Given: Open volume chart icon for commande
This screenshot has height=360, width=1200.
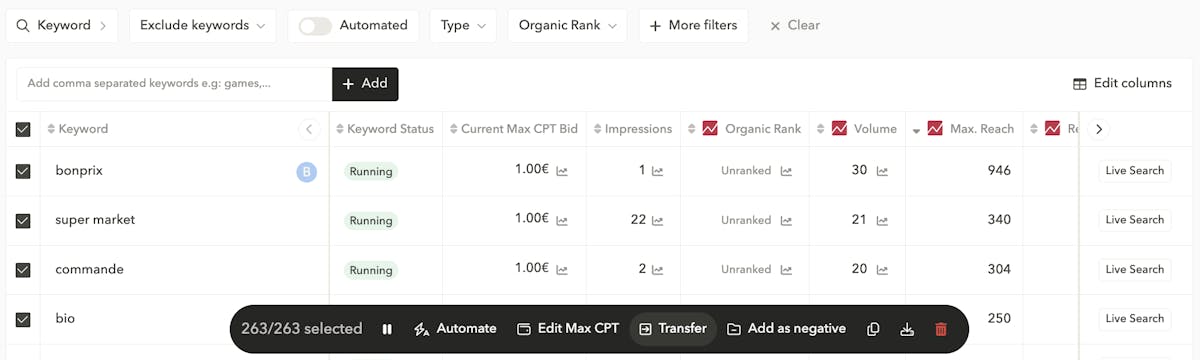Looking at the screenshot, I should click(x=882, y=270).
